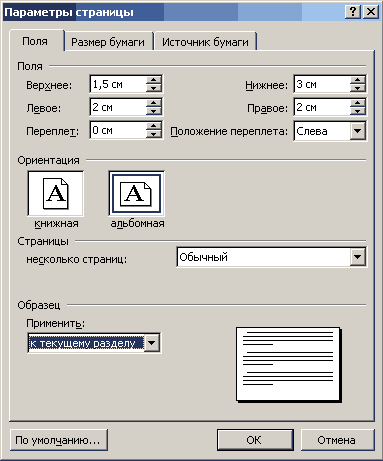Click the help question mark button

coord(353,12)
